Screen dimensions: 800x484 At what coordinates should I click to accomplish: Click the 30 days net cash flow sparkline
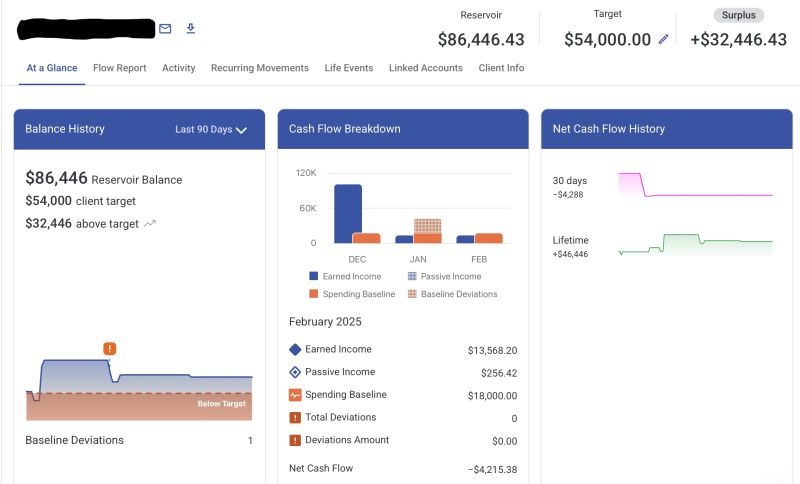tap(695, 185)
